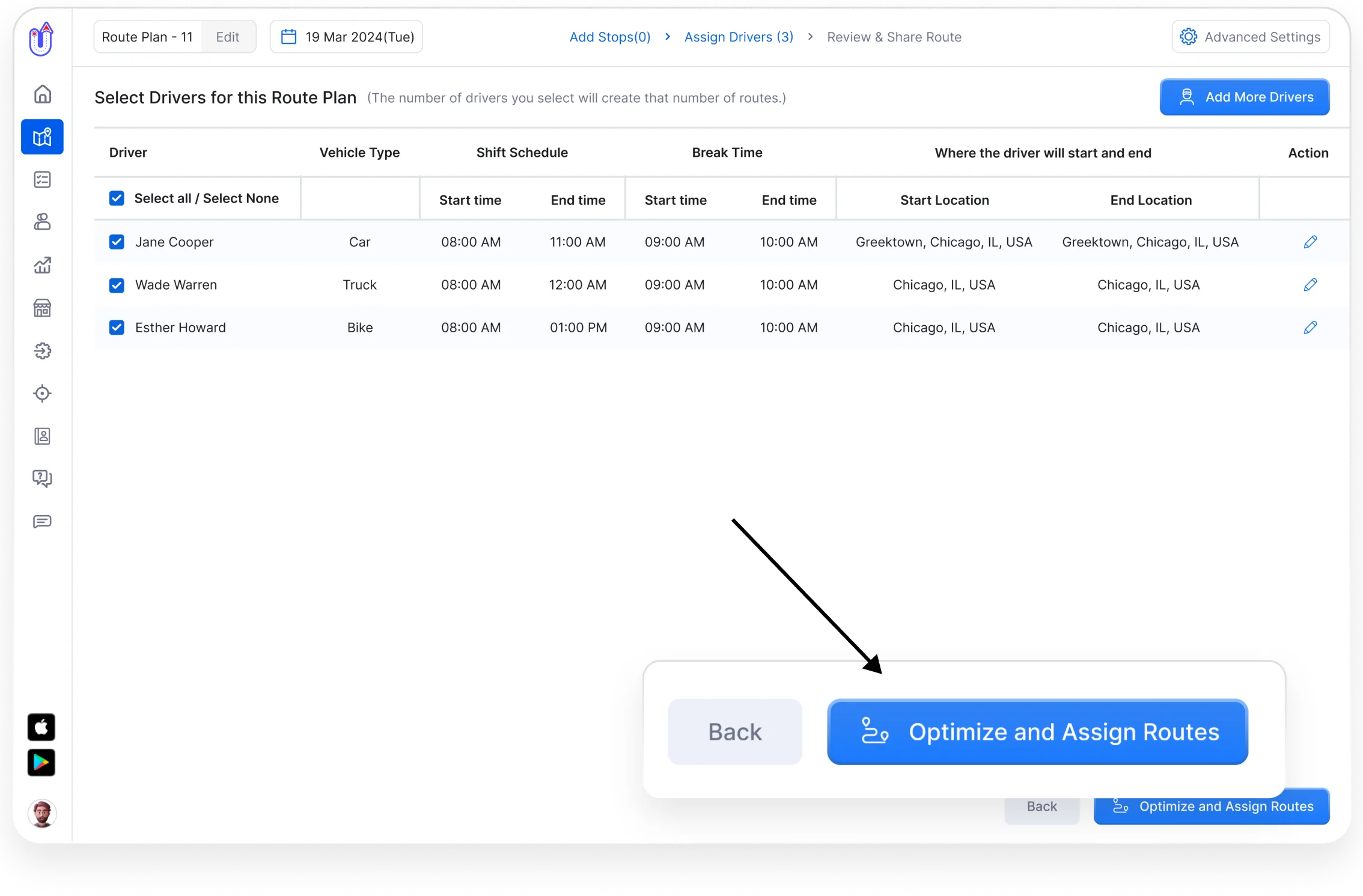Click the Apple App Store icon

pyautogui.click(x=41, y=727)
